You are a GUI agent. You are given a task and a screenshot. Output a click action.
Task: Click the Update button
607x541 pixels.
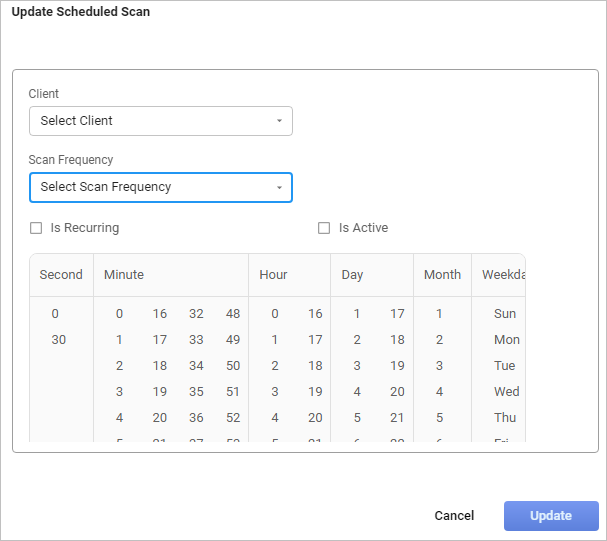tap(550, 516)
